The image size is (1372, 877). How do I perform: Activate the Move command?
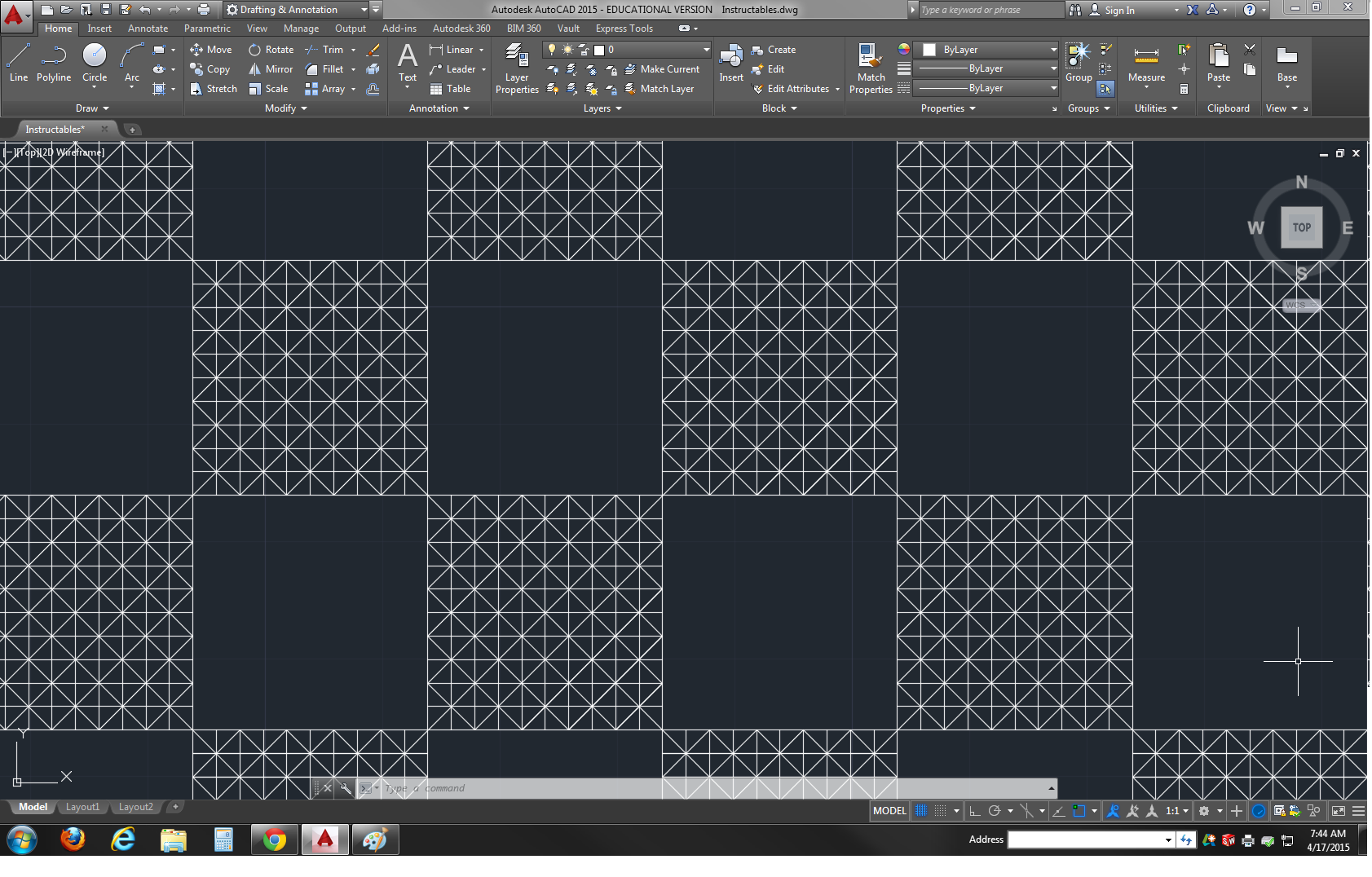211,50
